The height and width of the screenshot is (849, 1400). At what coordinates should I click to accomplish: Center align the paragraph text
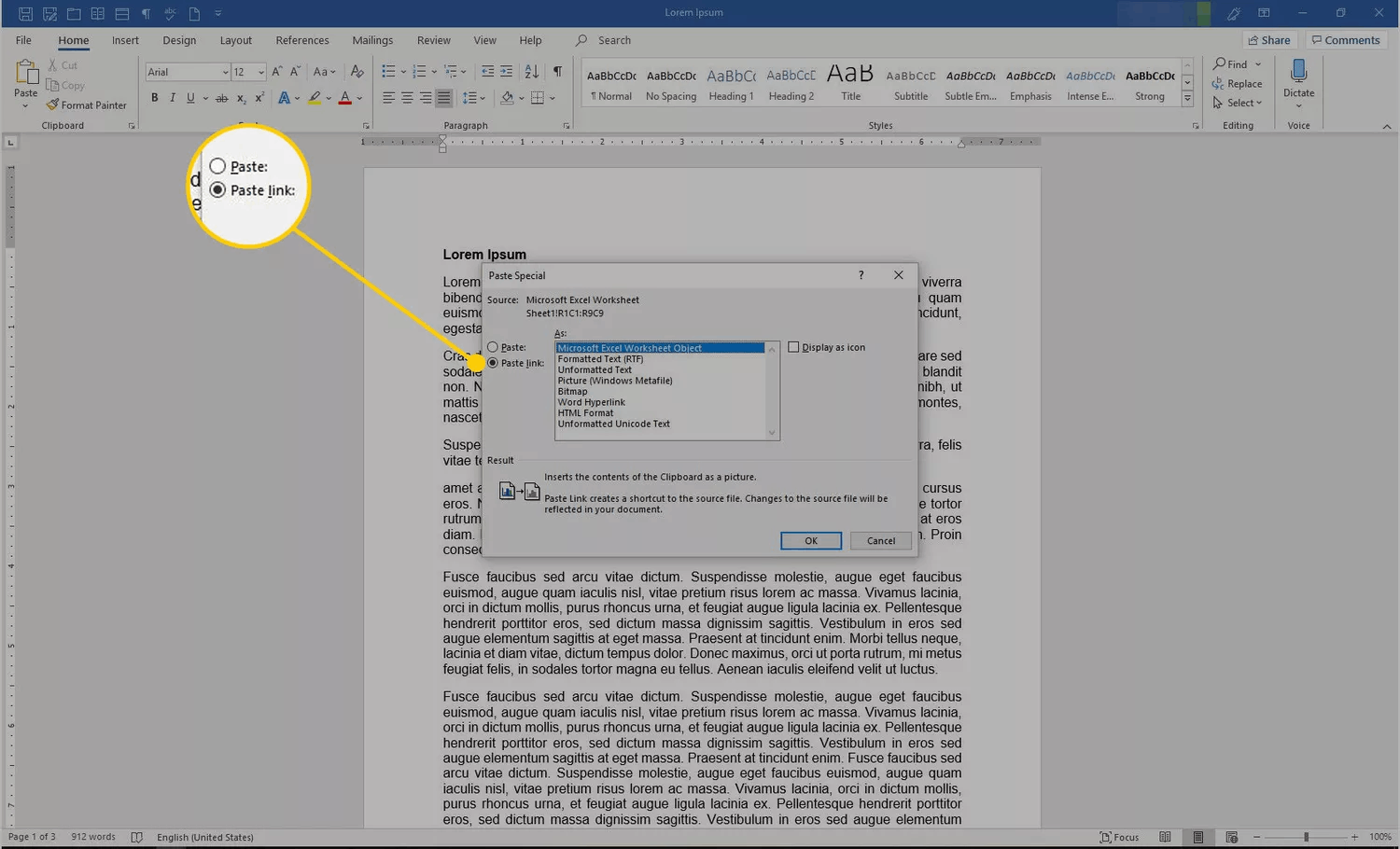(407, 98)
